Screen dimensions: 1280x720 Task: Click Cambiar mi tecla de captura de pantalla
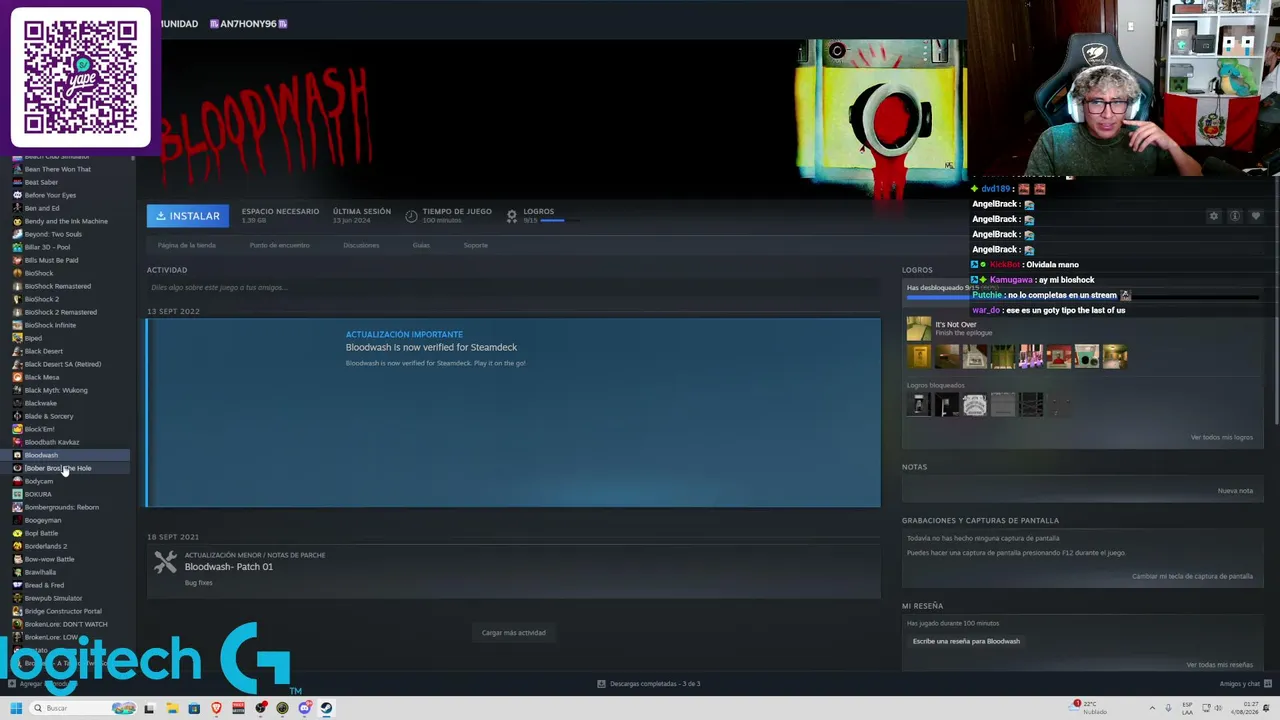pyautogui.click(x=1192, y=576)
